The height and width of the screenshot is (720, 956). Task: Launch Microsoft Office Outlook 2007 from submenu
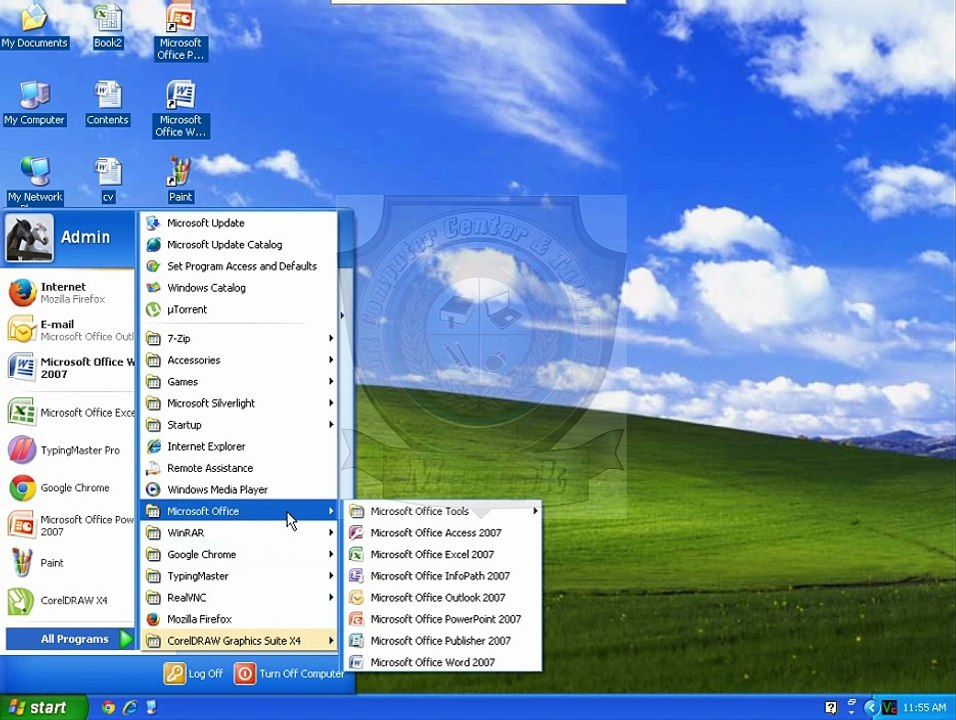[x=443, y=597]
